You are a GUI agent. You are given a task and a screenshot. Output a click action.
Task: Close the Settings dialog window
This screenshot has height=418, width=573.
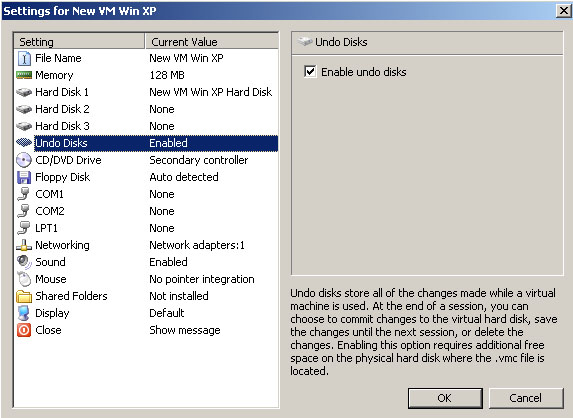coord(564,11)
